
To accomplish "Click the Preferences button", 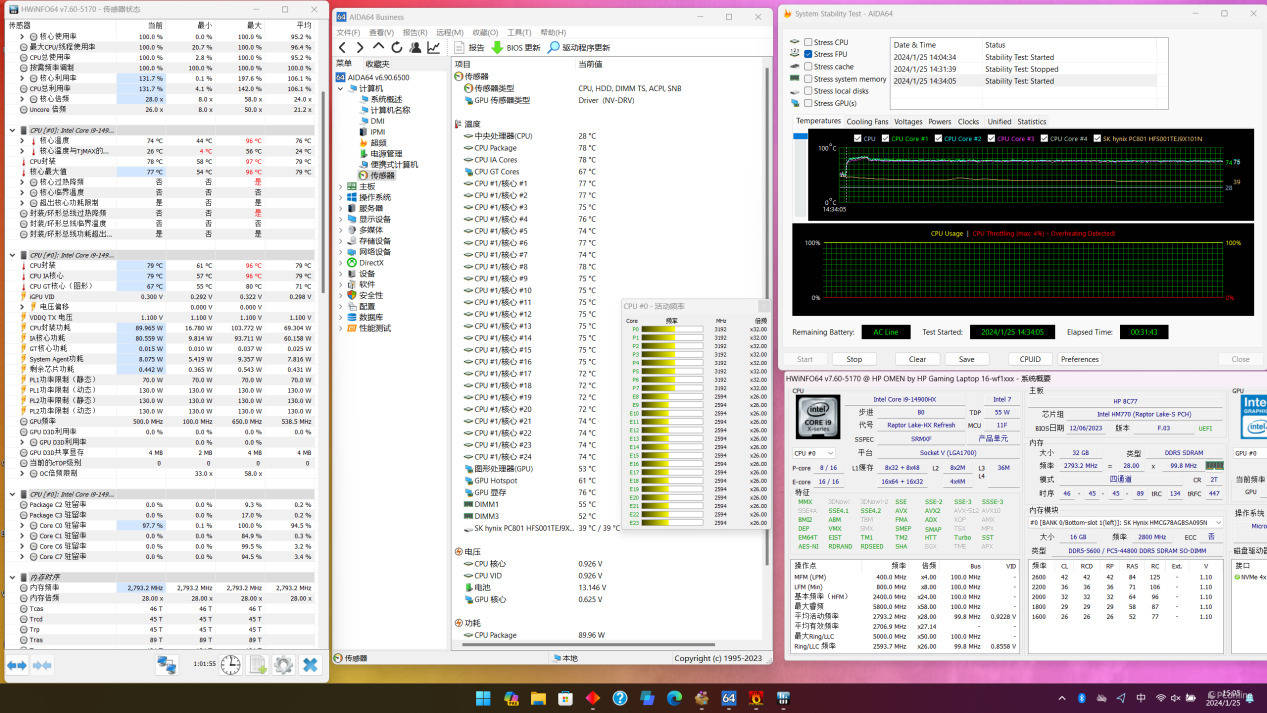I will (x=1079, y=359).
